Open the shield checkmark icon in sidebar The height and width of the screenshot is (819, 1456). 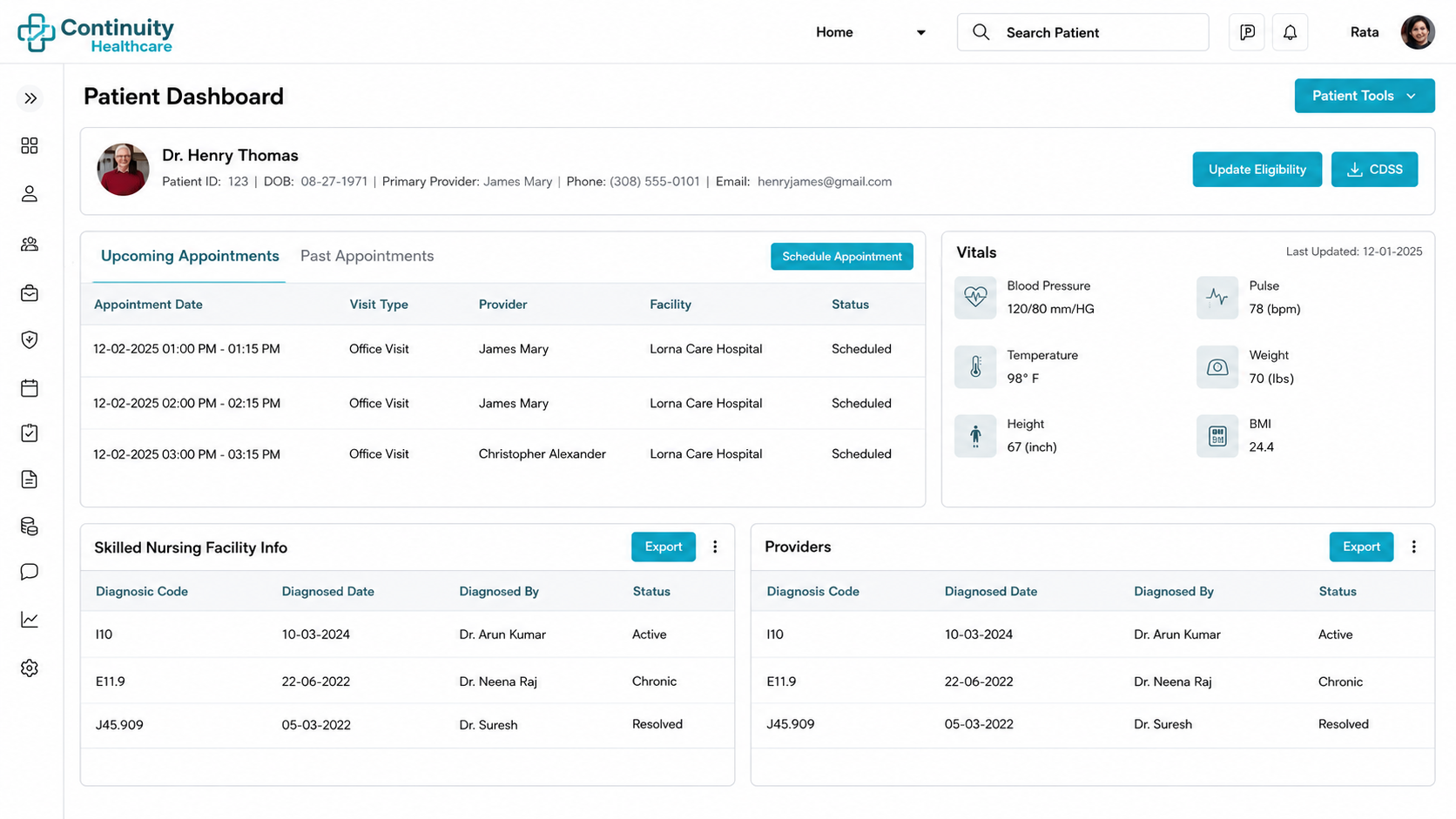click(30, 339)
